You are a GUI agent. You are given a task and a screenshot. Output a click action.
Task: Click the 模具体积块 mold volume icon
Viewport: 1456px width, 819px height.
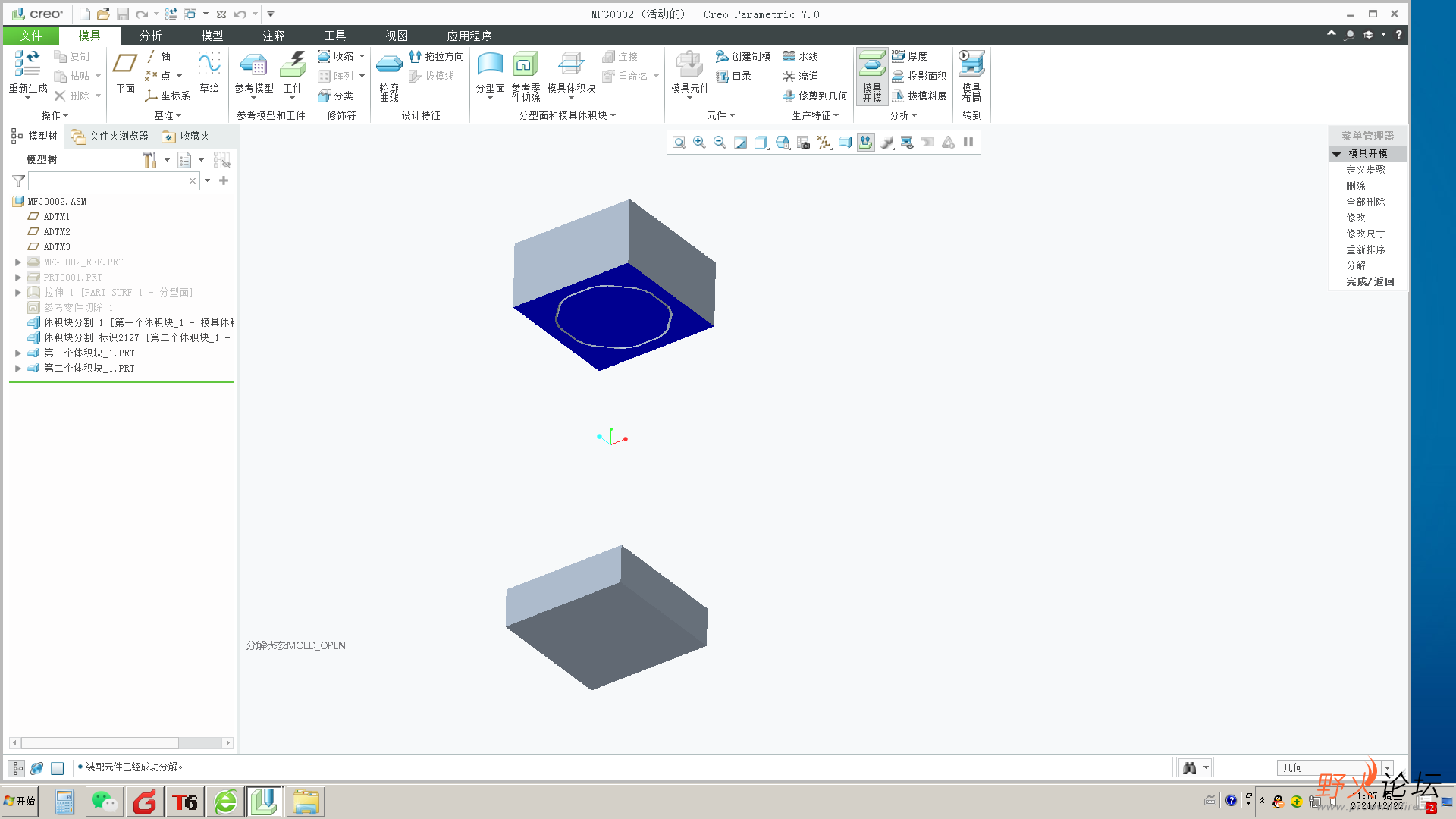[571, 64]
